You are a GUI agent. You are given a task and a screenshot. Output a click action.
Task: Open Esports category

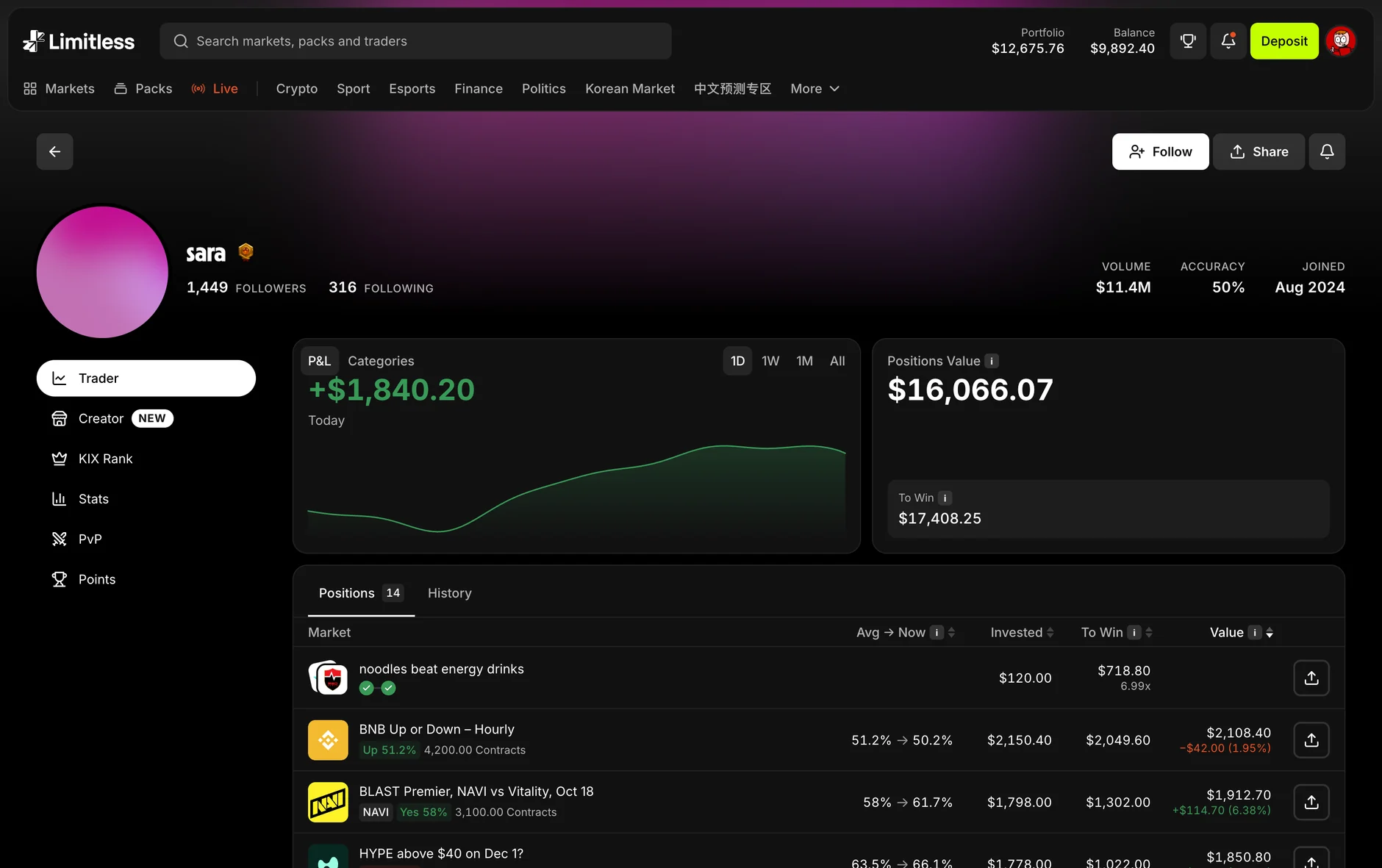pyautogui.click(x=412, y=89)
